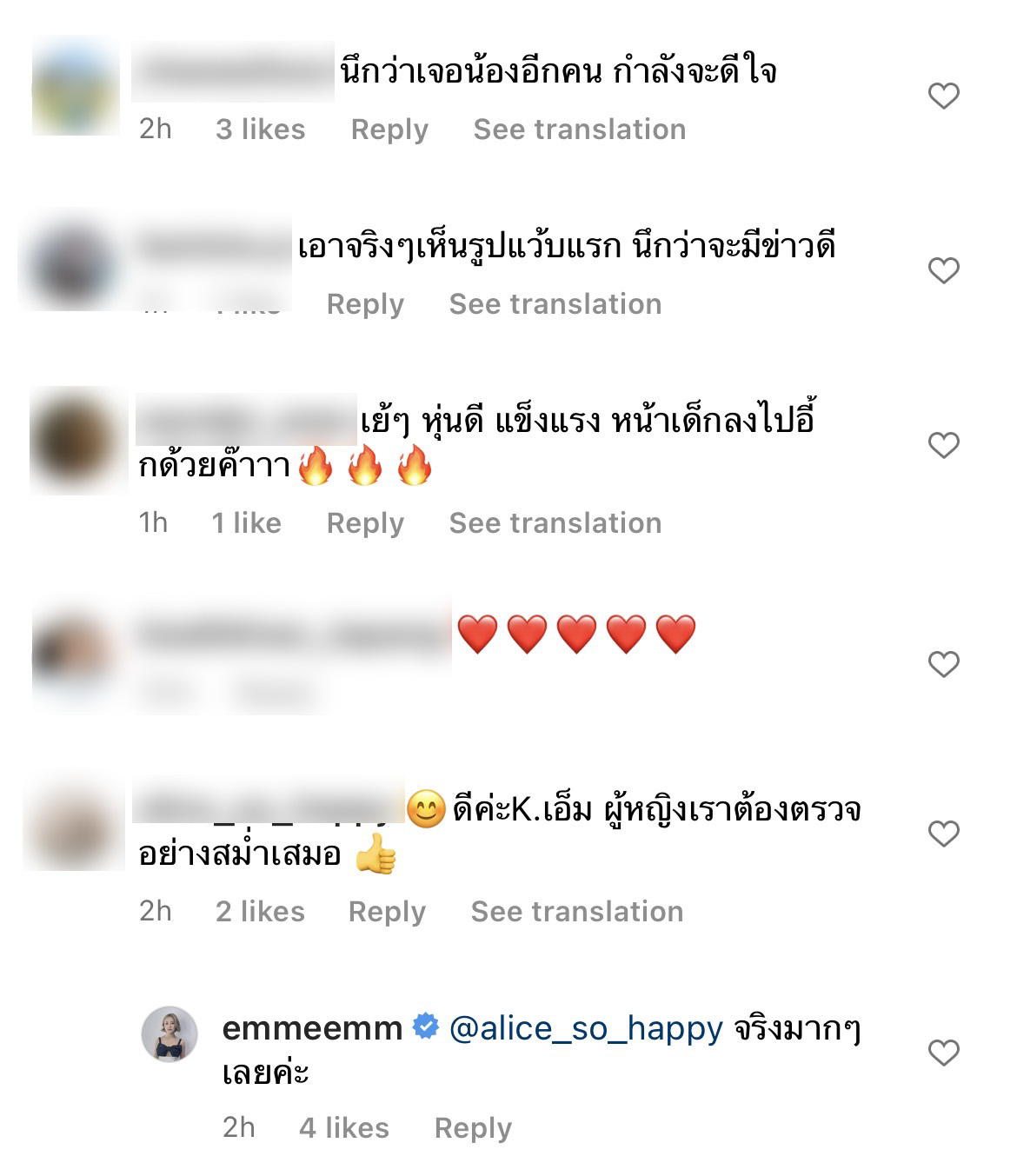
Task: Open the @alice_so_happy mention
Action: [x=586, y=1029]
